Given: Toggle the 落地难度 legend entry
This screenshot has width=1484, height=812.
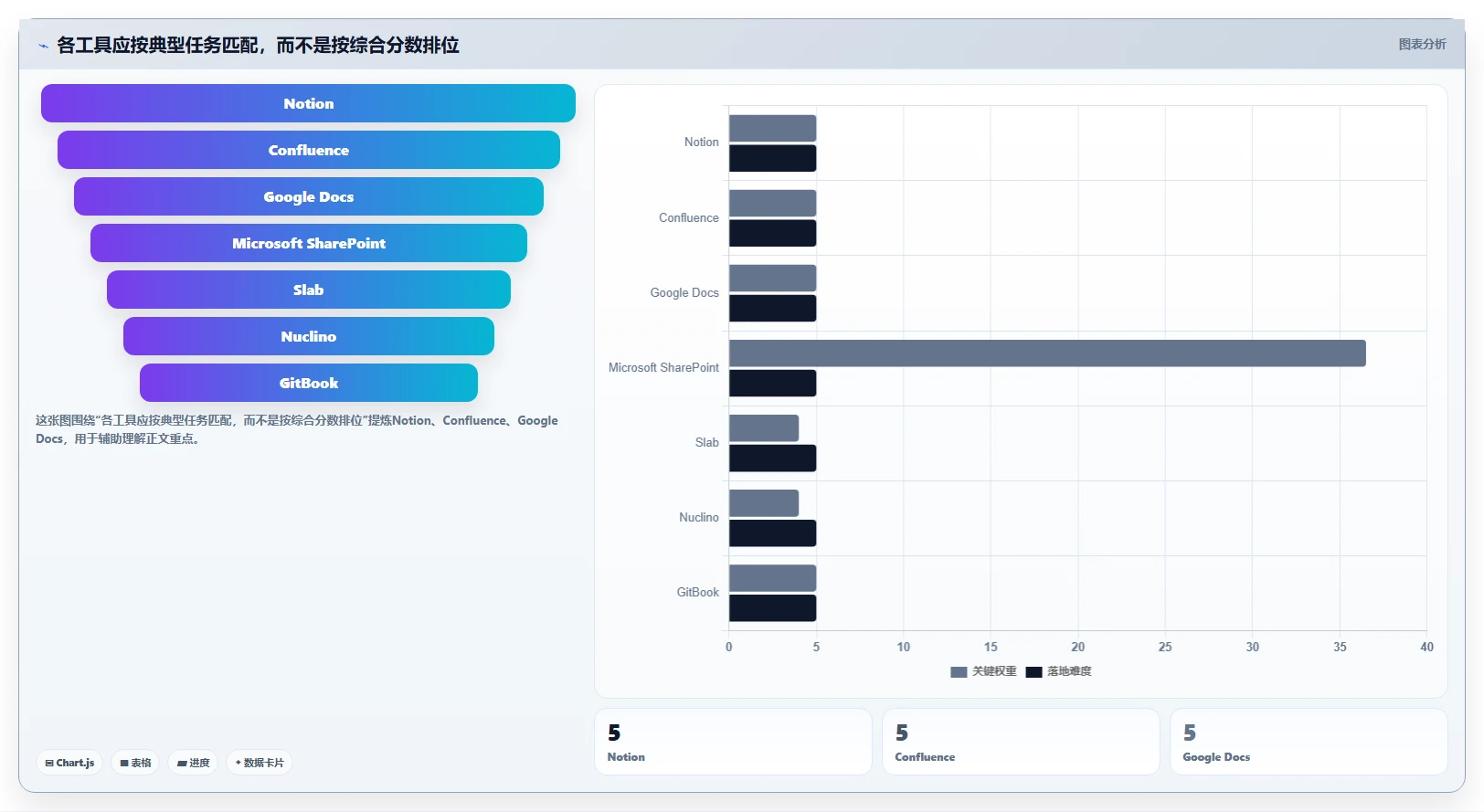Looking at the screenshot, I should (x=1058, y=671).
